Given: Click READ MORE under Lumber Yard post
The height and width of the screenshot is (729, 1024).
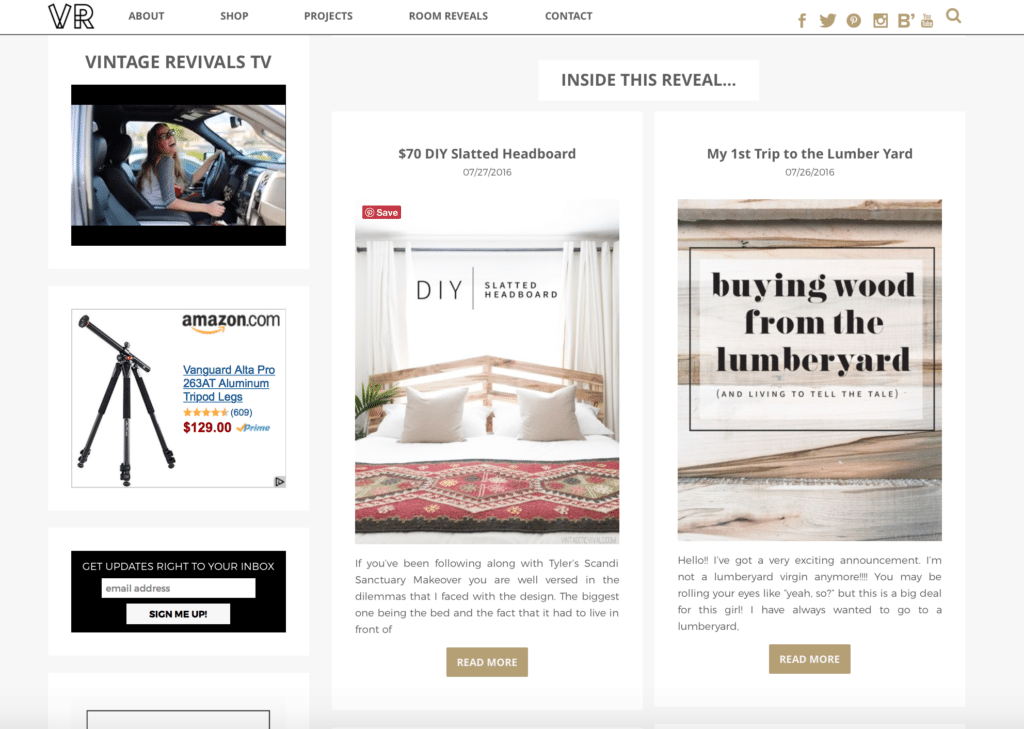Looking at the screenshot, I should coord(809,659).
